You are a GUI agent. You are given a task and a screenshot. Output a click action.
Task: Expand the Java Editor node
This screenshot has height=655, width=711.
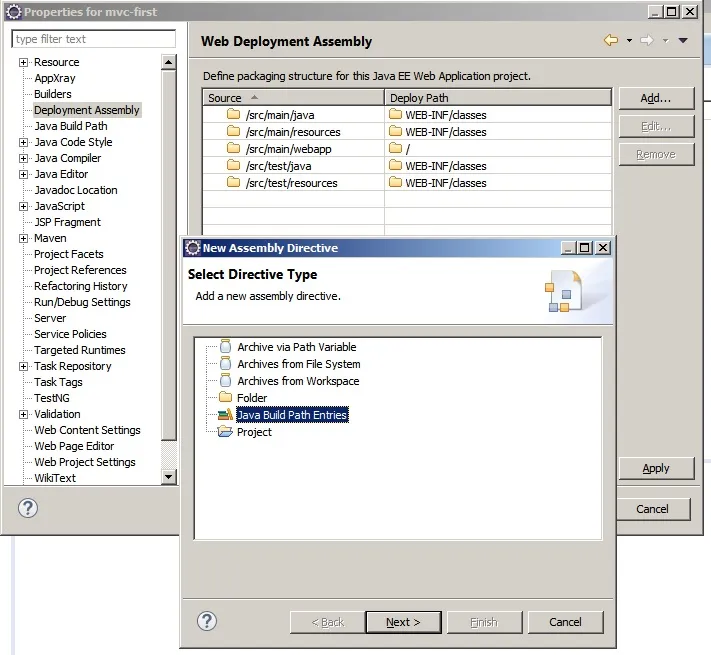(x=23, y=174)
